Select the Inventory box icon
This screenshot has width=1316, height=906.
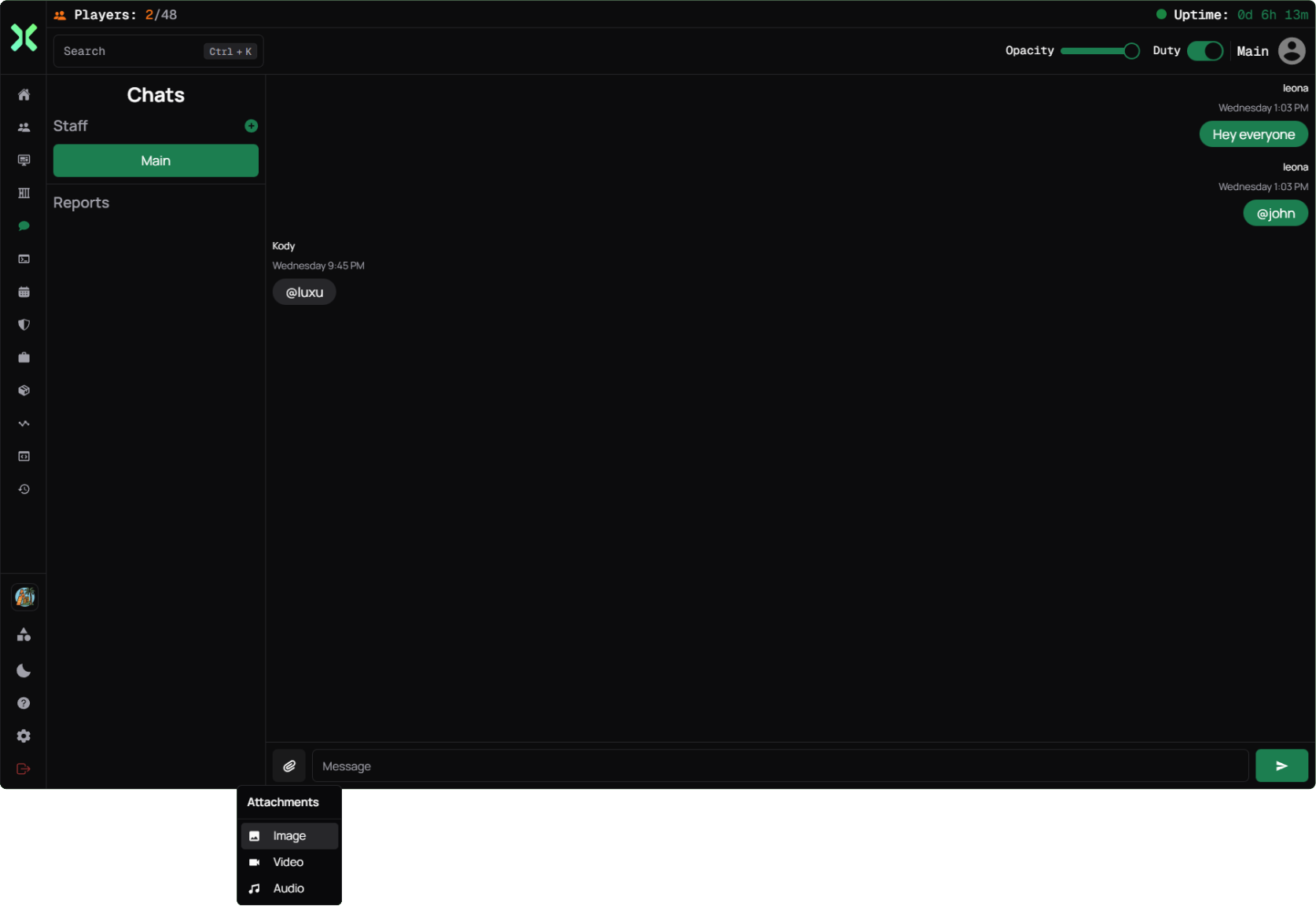point(24,391)
